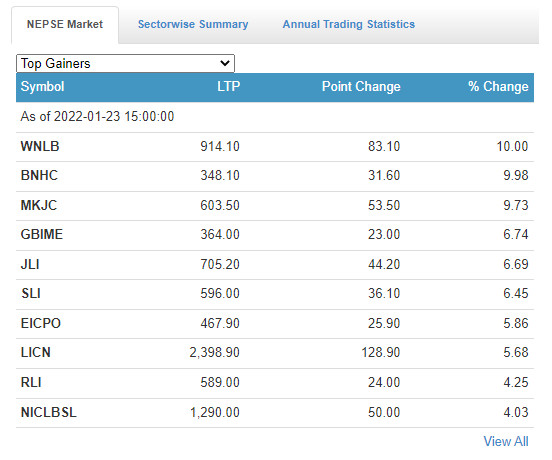This screenshot has width=552, height=460.
Task: Click the % Change column header
Action: tap(498, 87)
